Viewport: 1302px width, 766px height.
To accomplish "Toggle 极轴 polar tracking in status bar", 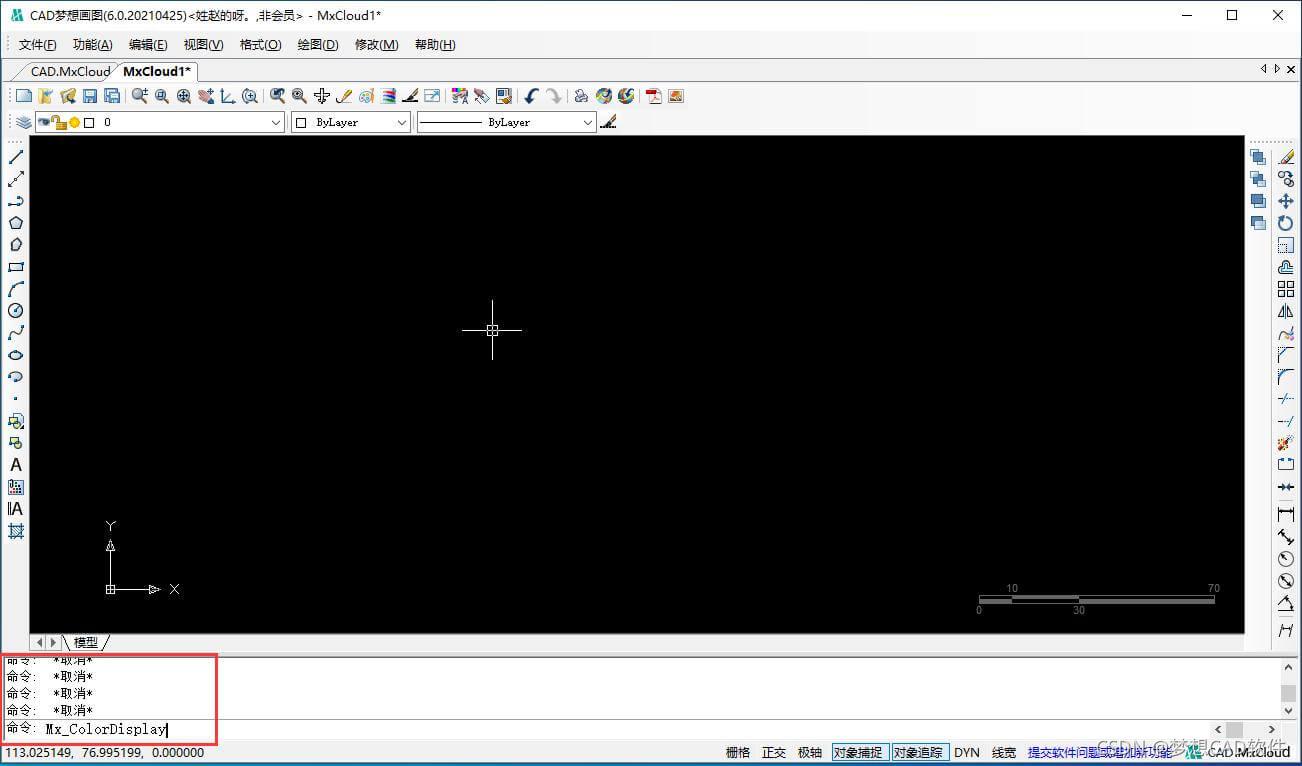I will click(810, 752).
